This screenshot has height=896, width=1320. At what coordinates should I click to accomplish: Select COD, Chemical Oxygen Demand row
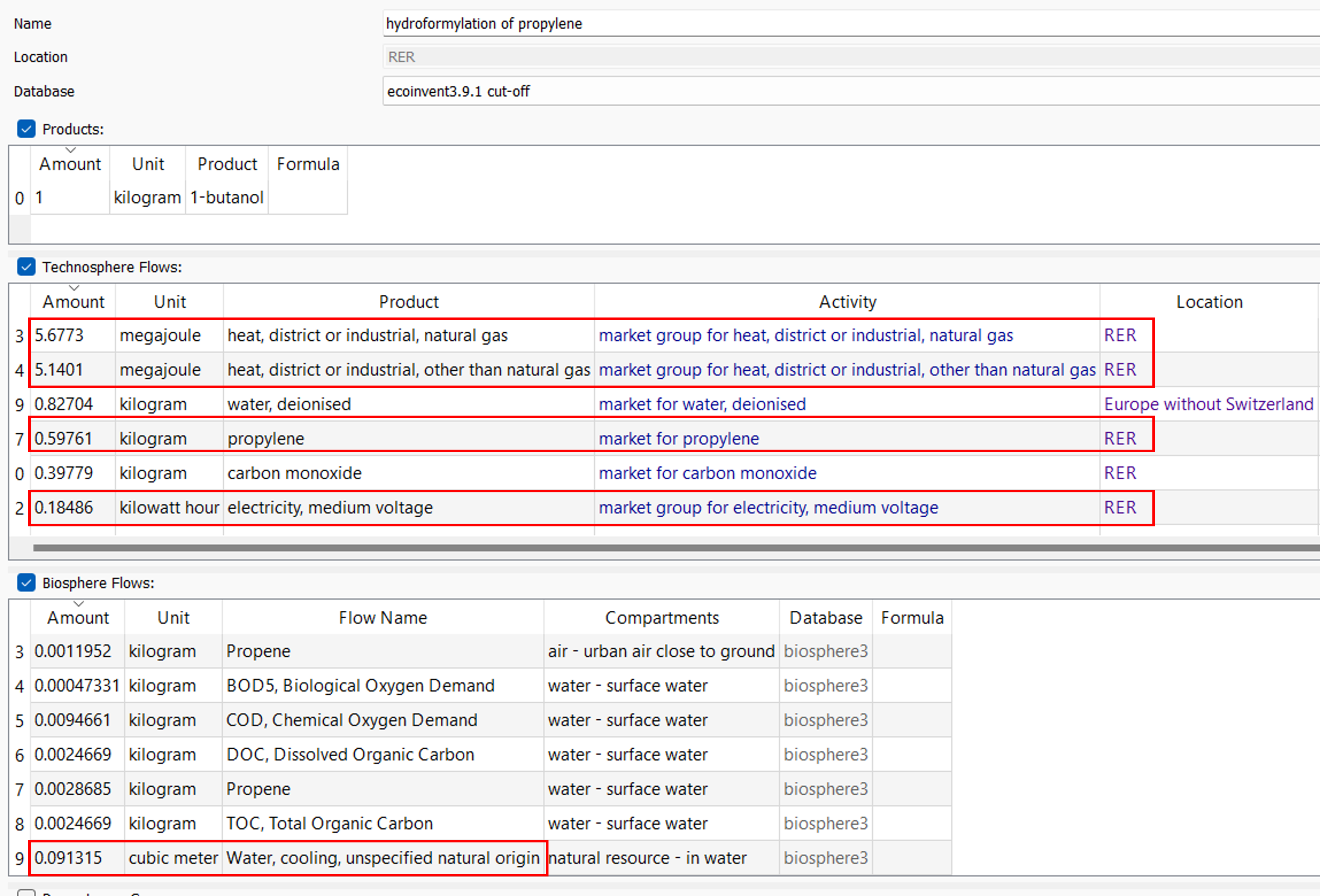383,720
